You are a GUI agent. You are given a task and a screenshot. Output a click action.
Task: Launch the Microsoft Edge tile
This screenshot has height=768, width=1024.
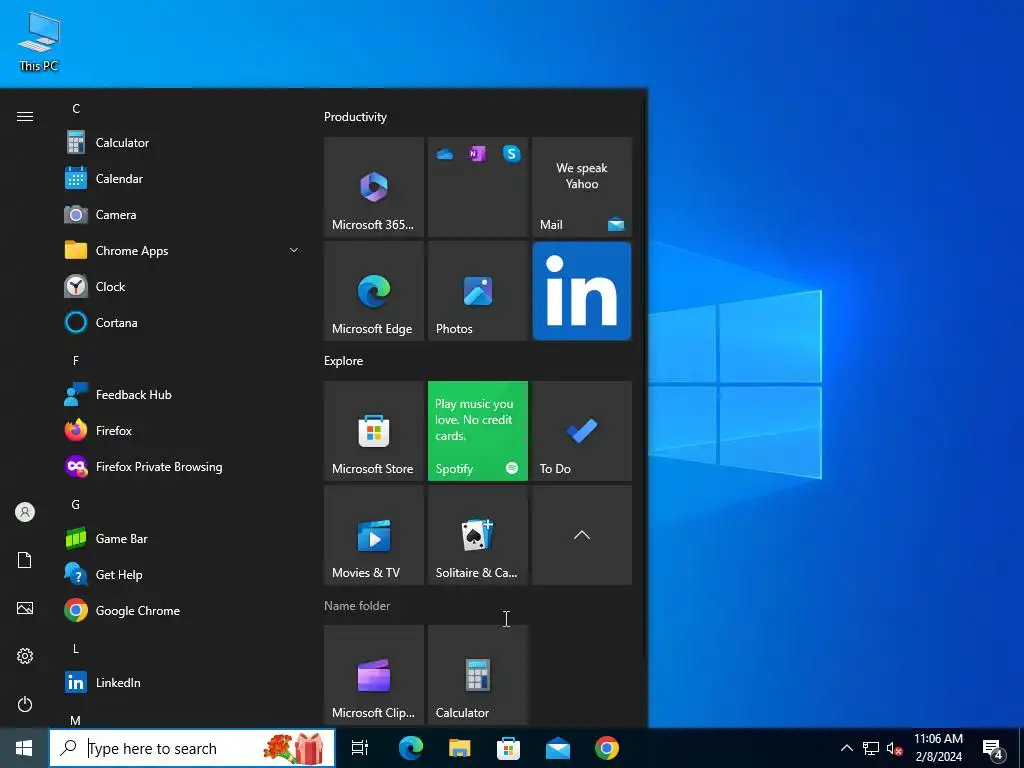coord(374,291)
